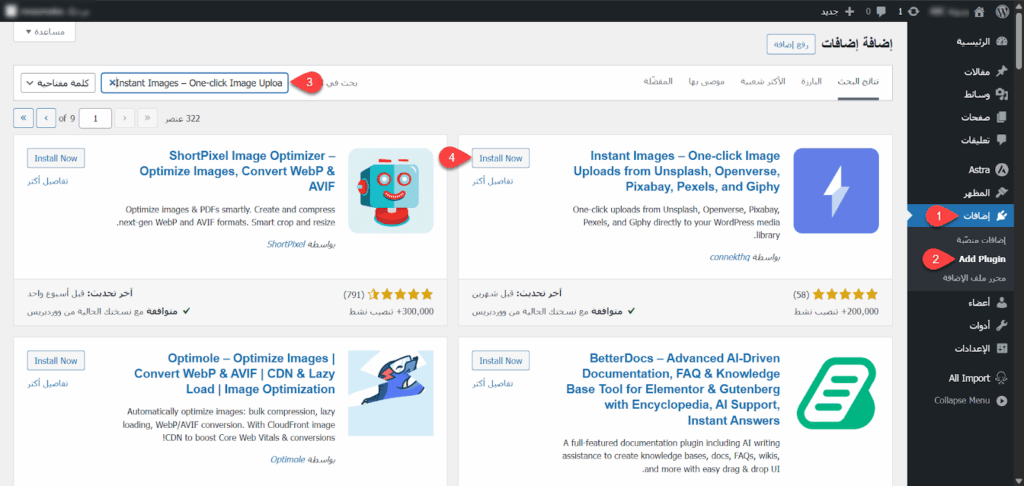Switch to المفضّلة favorites tab
Viewport: 1024px width, 486px height.
click(658, 82)
